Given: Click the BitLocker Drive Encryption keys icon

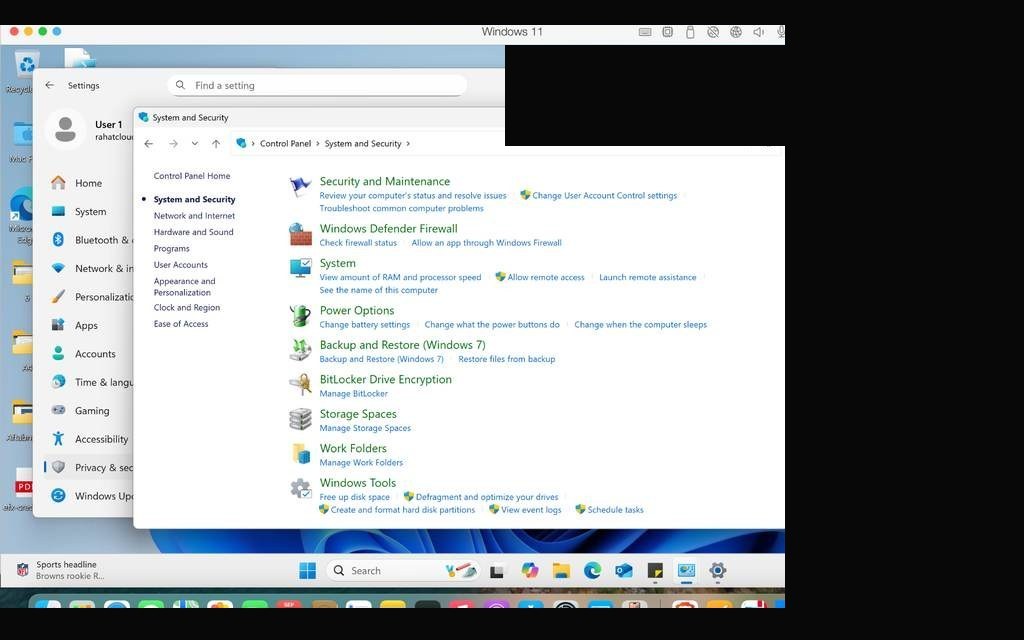Looking at the screenshot, I should click(300, 385).
